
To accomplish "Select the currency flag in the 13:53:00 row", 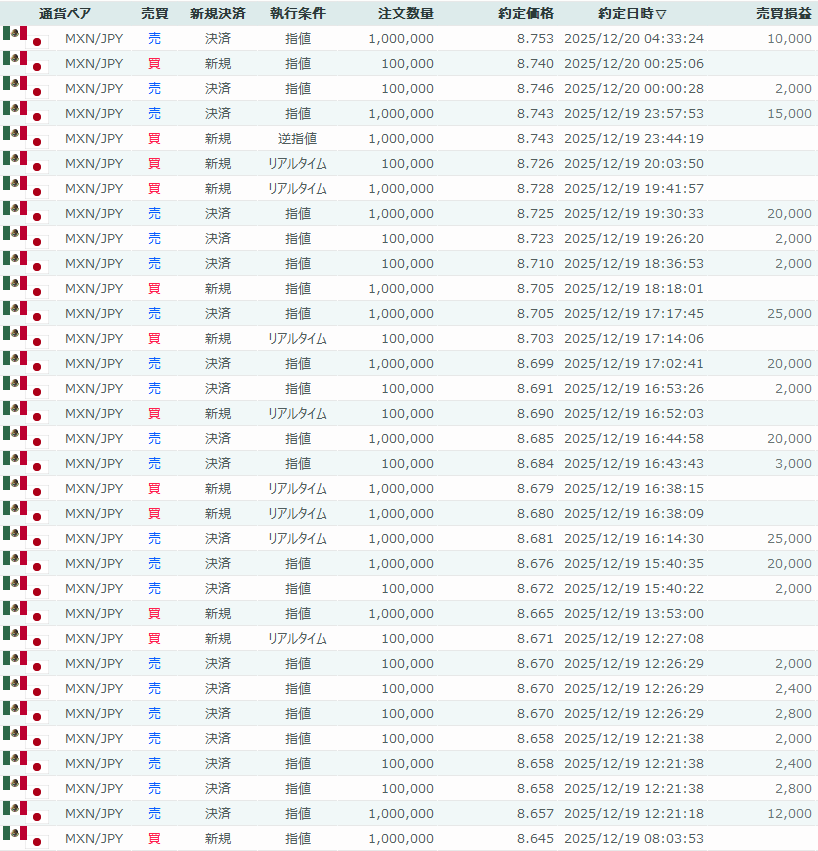I will 24,613.
